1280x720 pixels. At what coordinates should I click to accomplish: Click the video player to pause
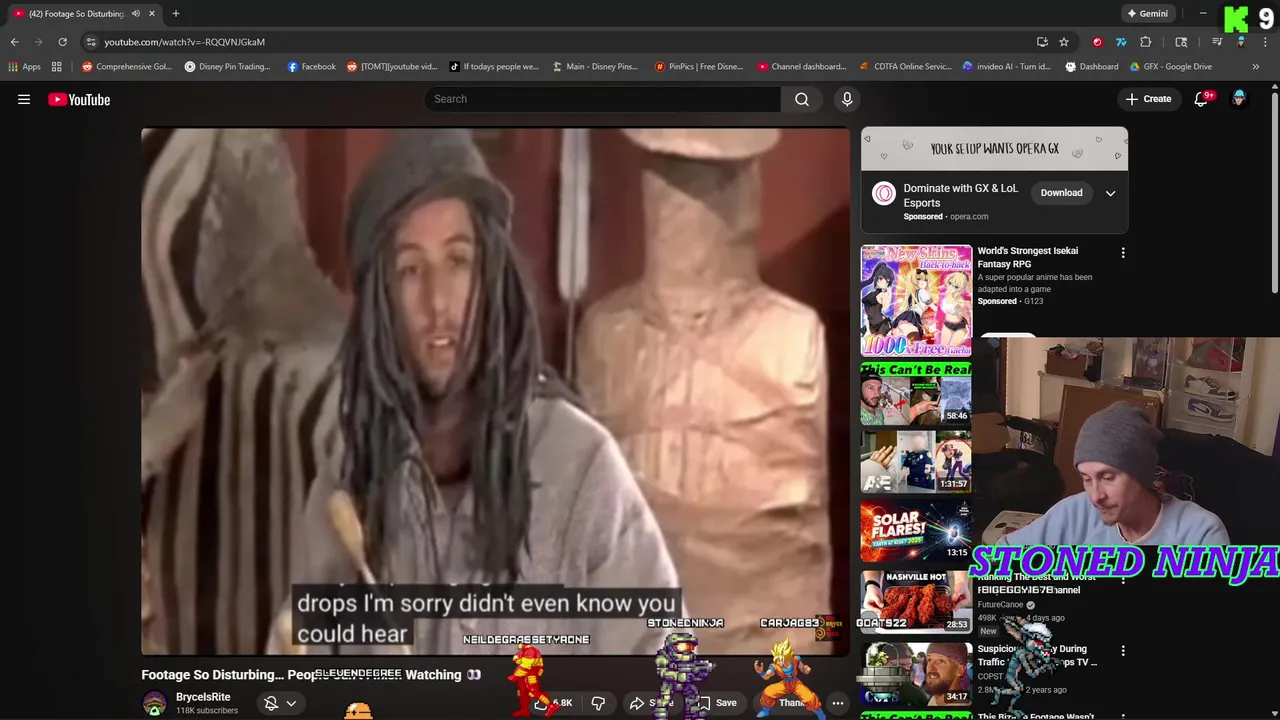pyautogui.click(x=495, y=390)
